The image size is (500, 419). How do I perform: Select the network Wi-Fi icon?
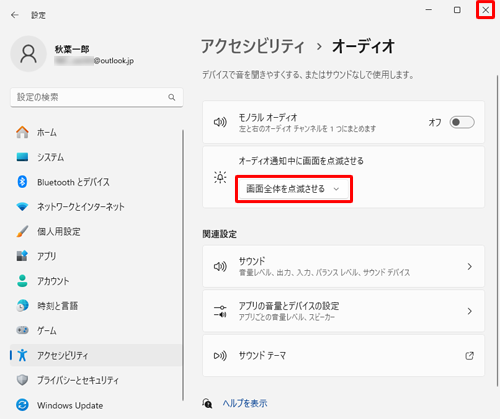click(22, 207)
